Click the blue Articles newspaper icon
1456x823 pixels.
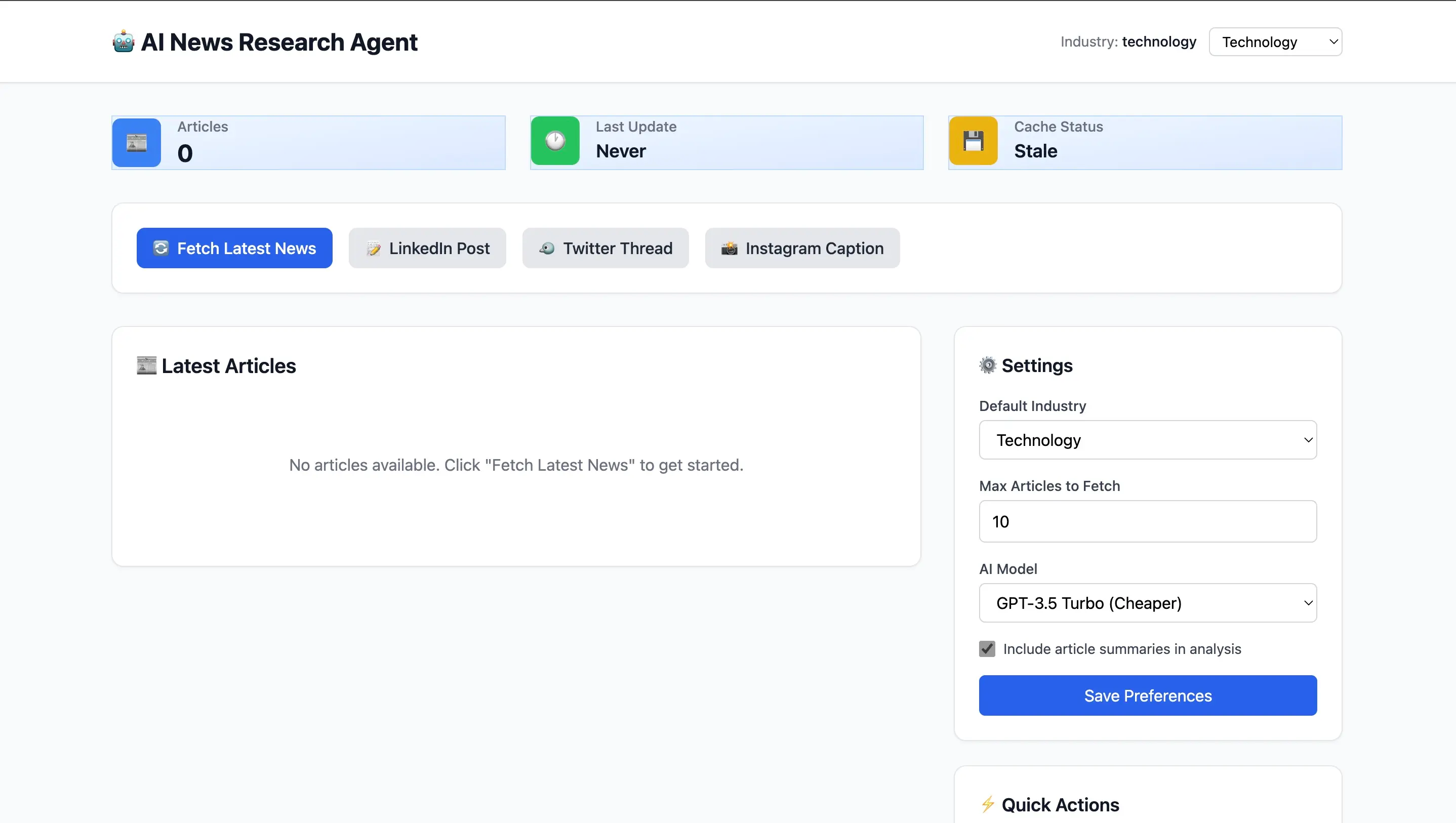(136, 142)
